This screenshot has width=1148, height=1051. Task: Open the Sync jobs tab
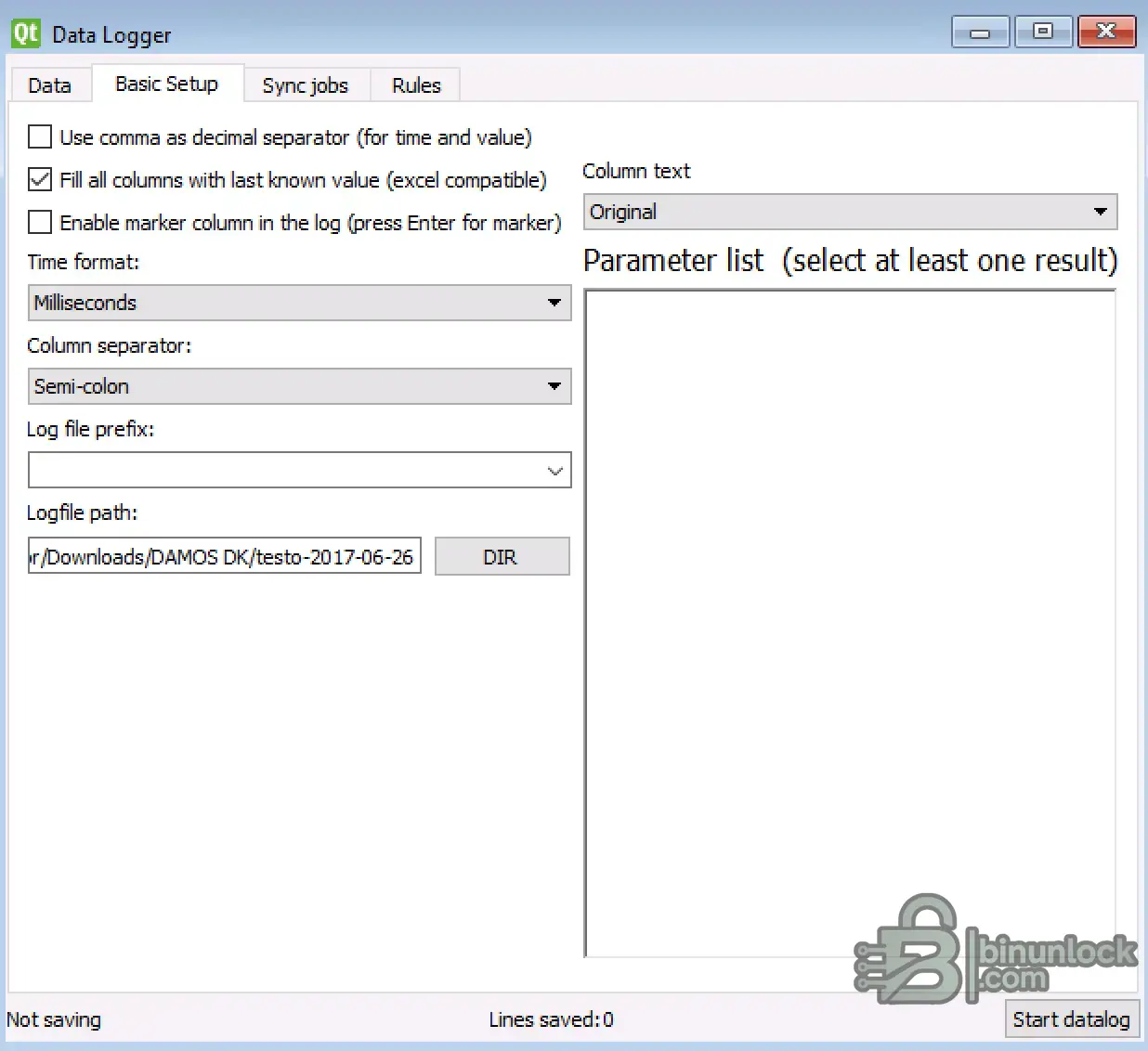305,85
